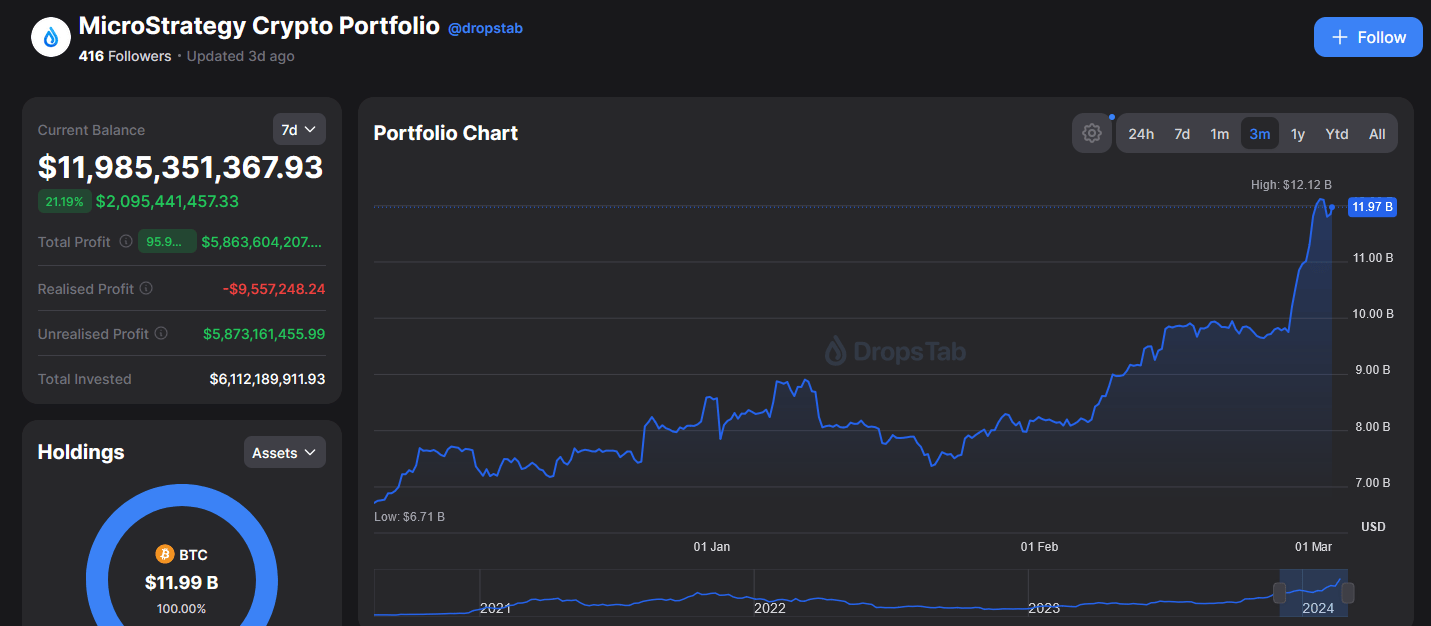Screen dimensions: 1431x626
Task: Click the DropsTab watermark on chart
Action: 895,351
